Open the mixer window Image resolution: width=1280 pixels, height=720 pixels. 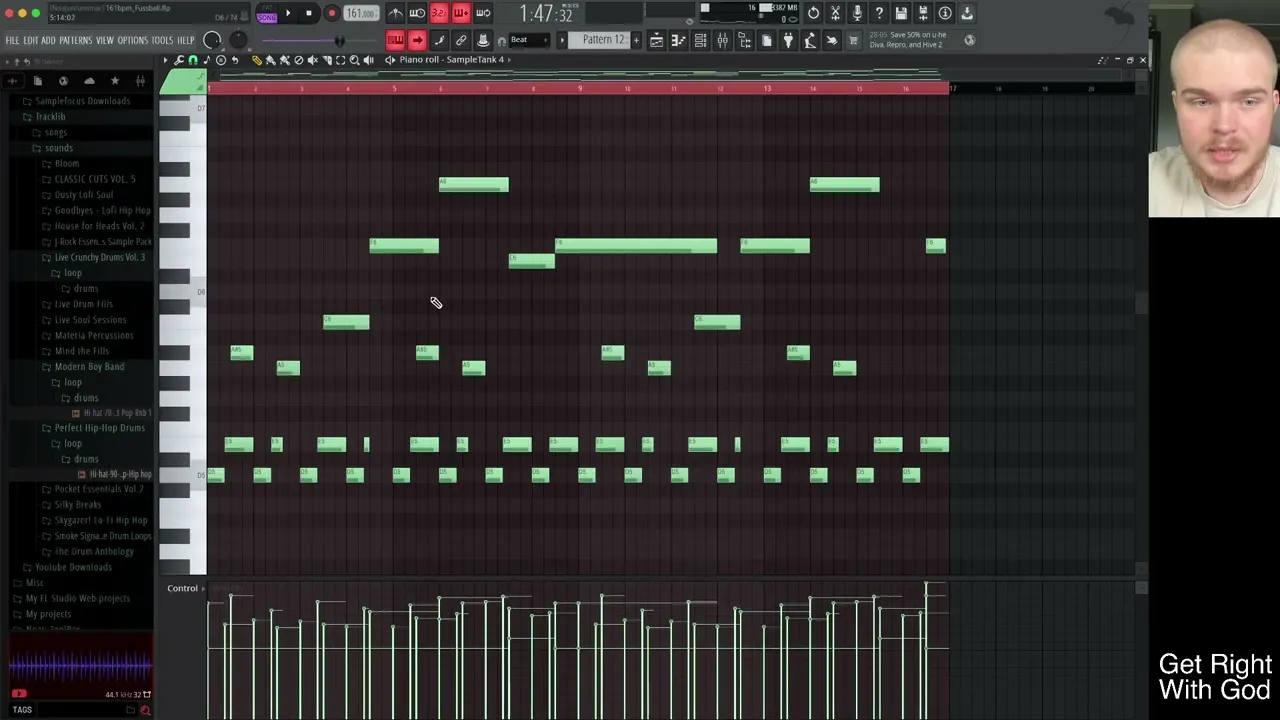[x=722, y=40]
